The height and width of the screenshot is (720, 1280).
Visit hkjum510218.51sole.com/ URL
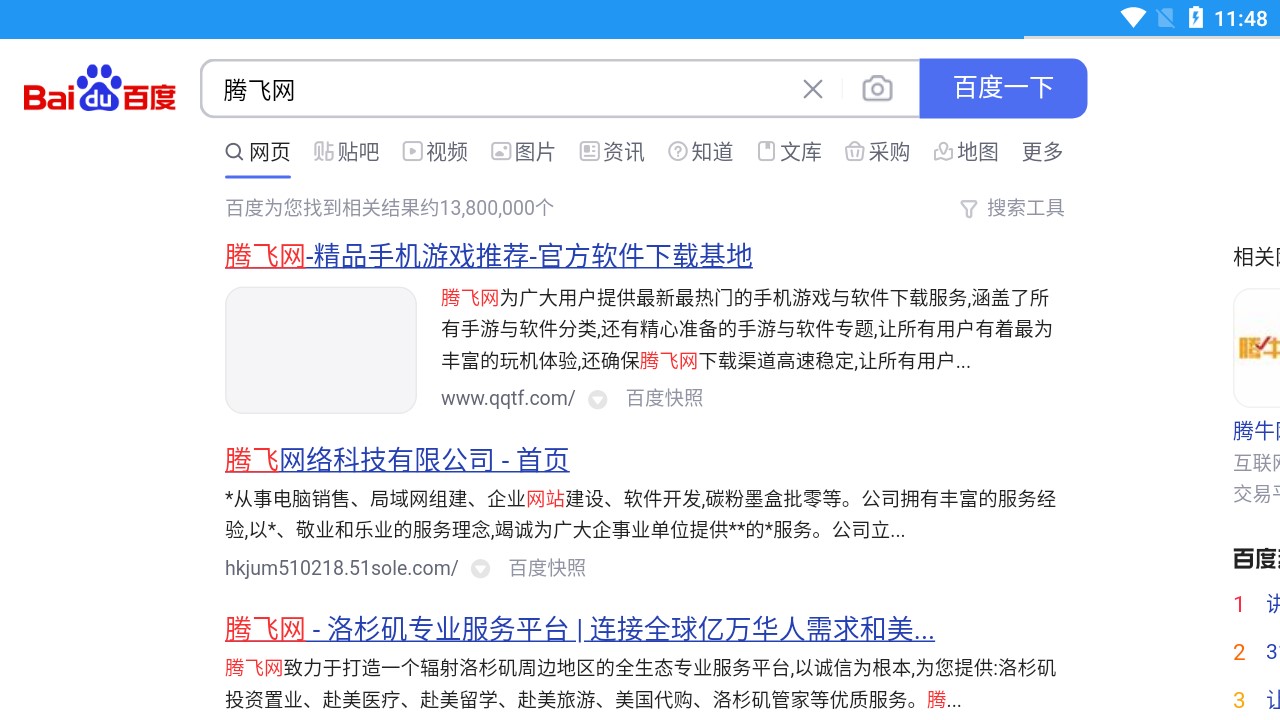(x=341, y=568)
